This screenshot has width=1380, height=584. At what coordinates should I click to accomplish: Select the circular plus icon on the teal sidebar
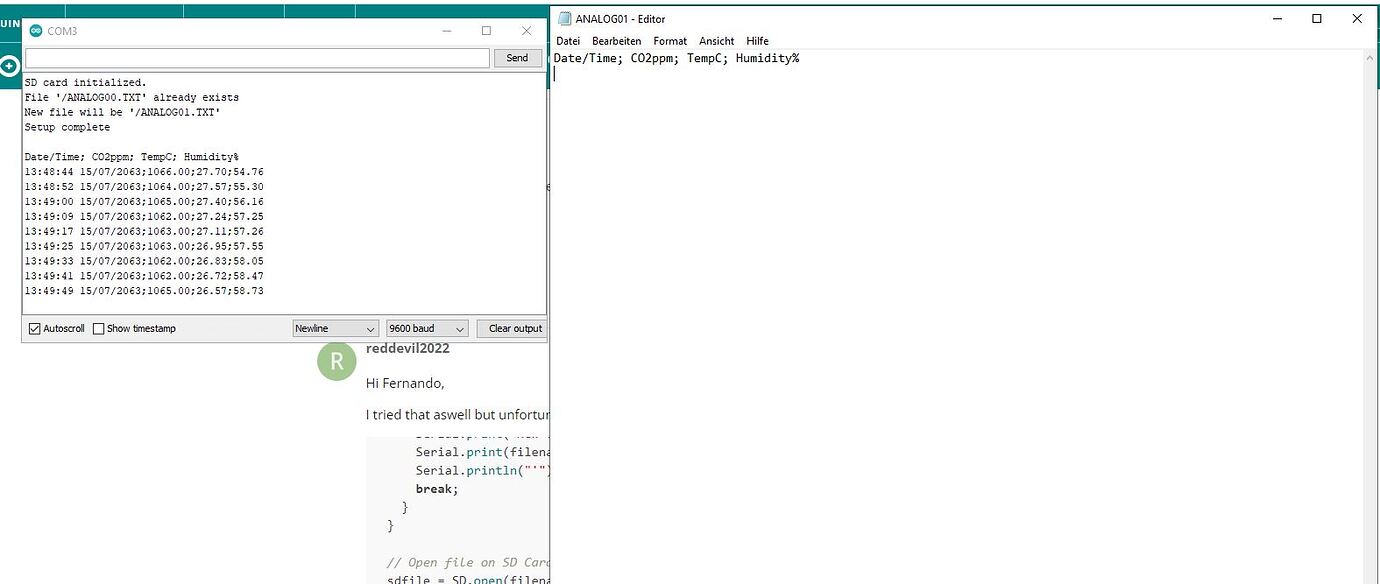click(x=10, y=66)
